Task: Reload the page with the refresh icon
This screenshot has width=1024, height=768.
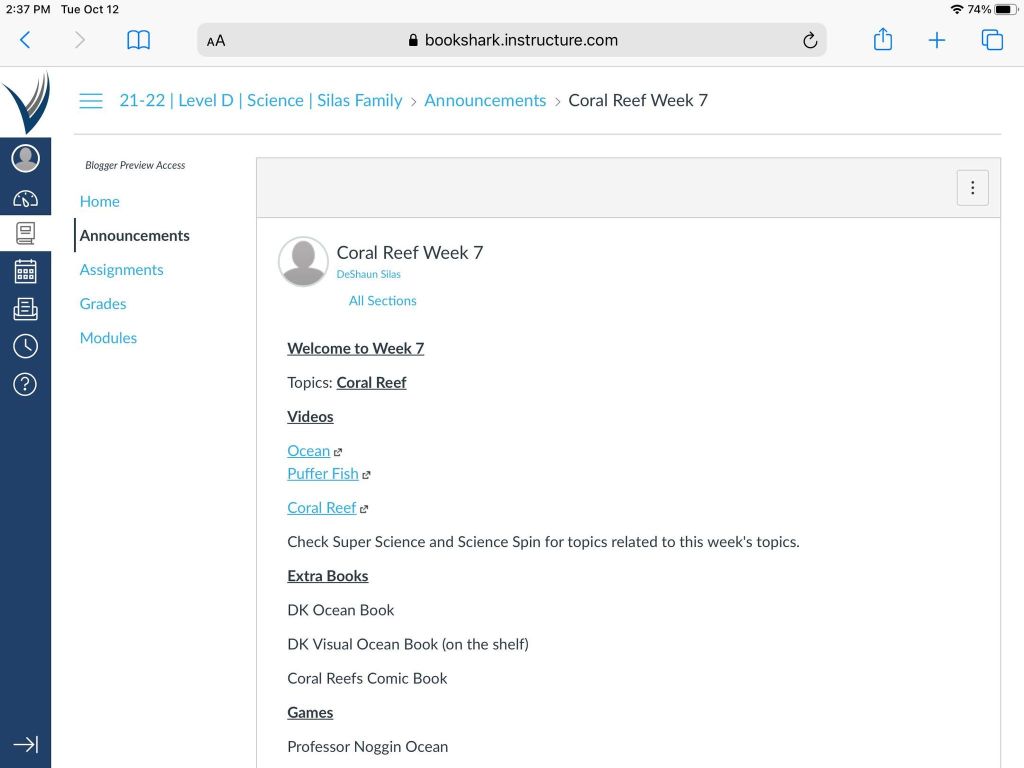Action: click(810, 41)
